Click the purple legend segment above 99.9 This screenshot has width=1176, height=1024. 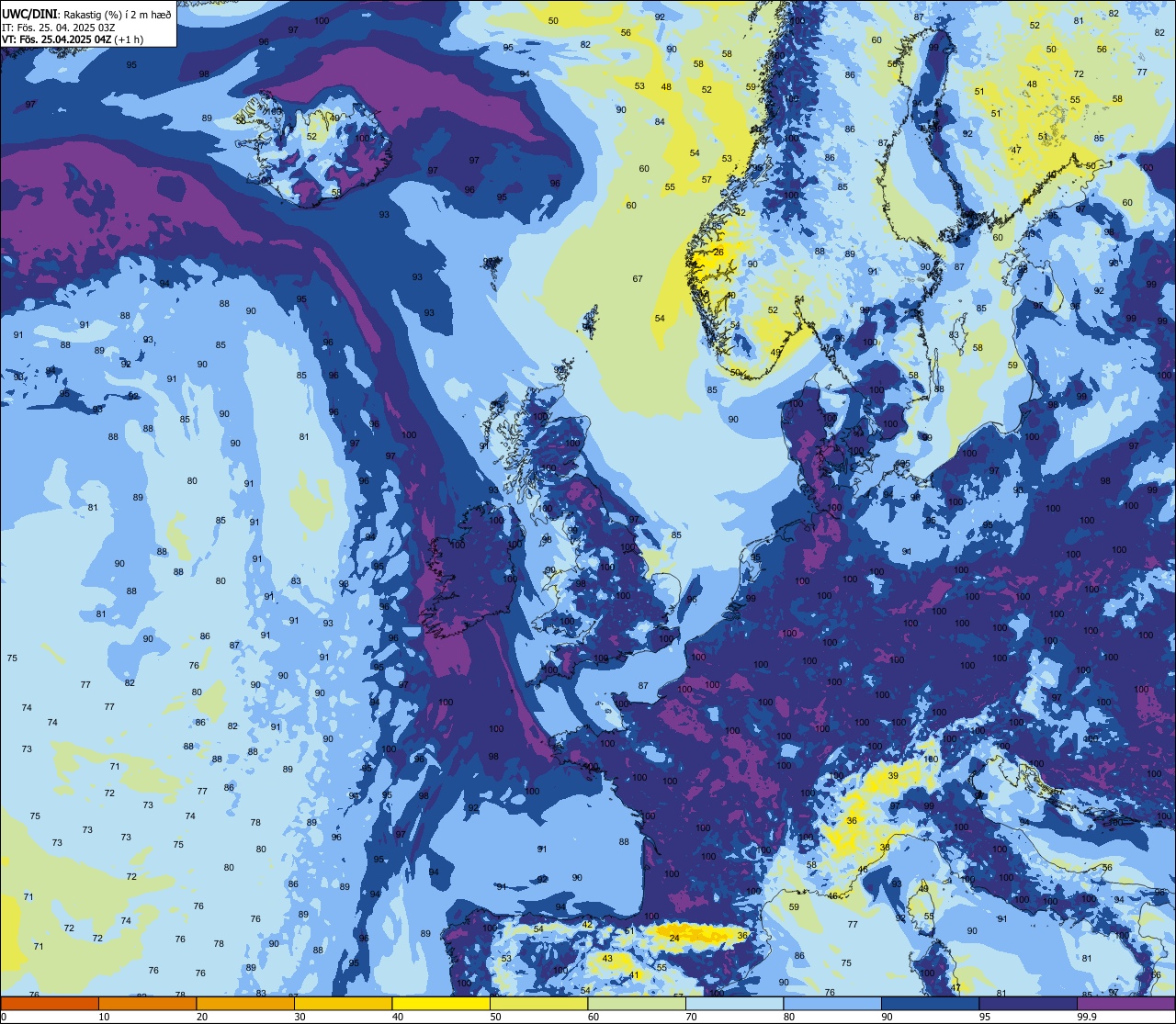pyautogui.click(x=1125, y=1003)
